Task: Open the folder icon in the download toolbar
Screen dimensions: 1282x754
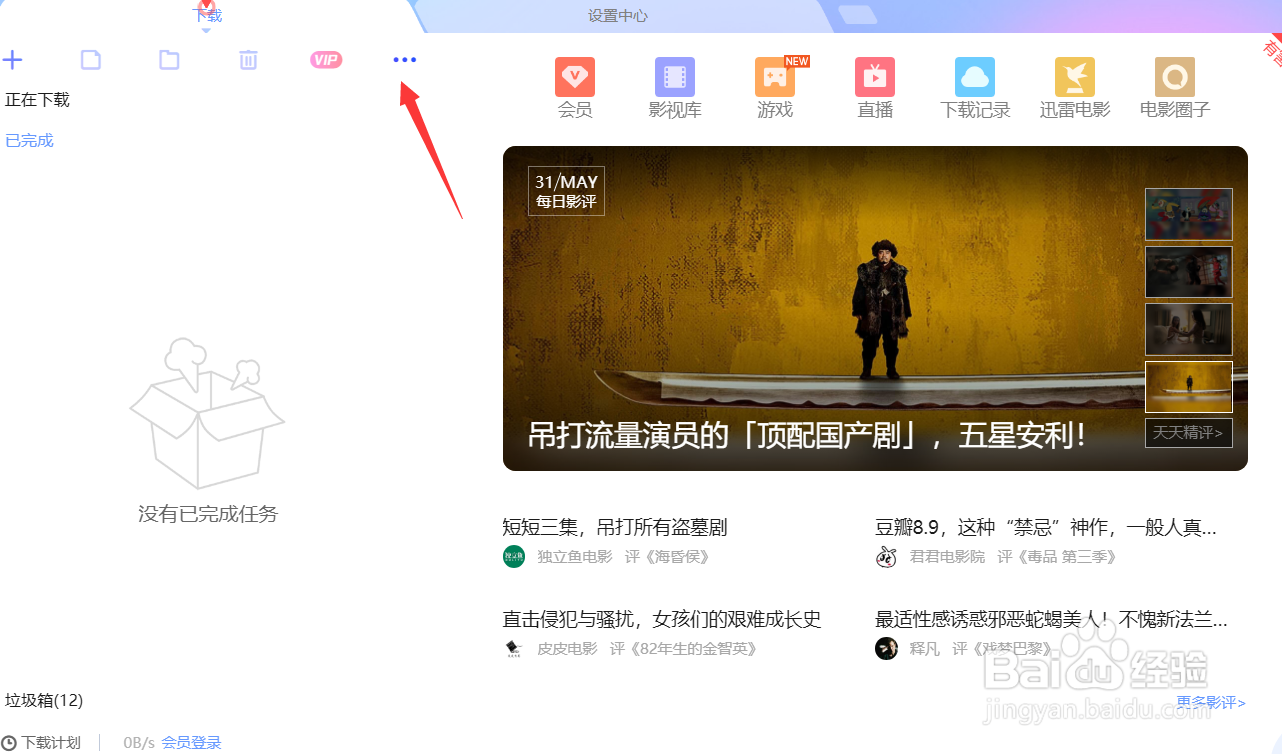Action: (x=170, y=60)
